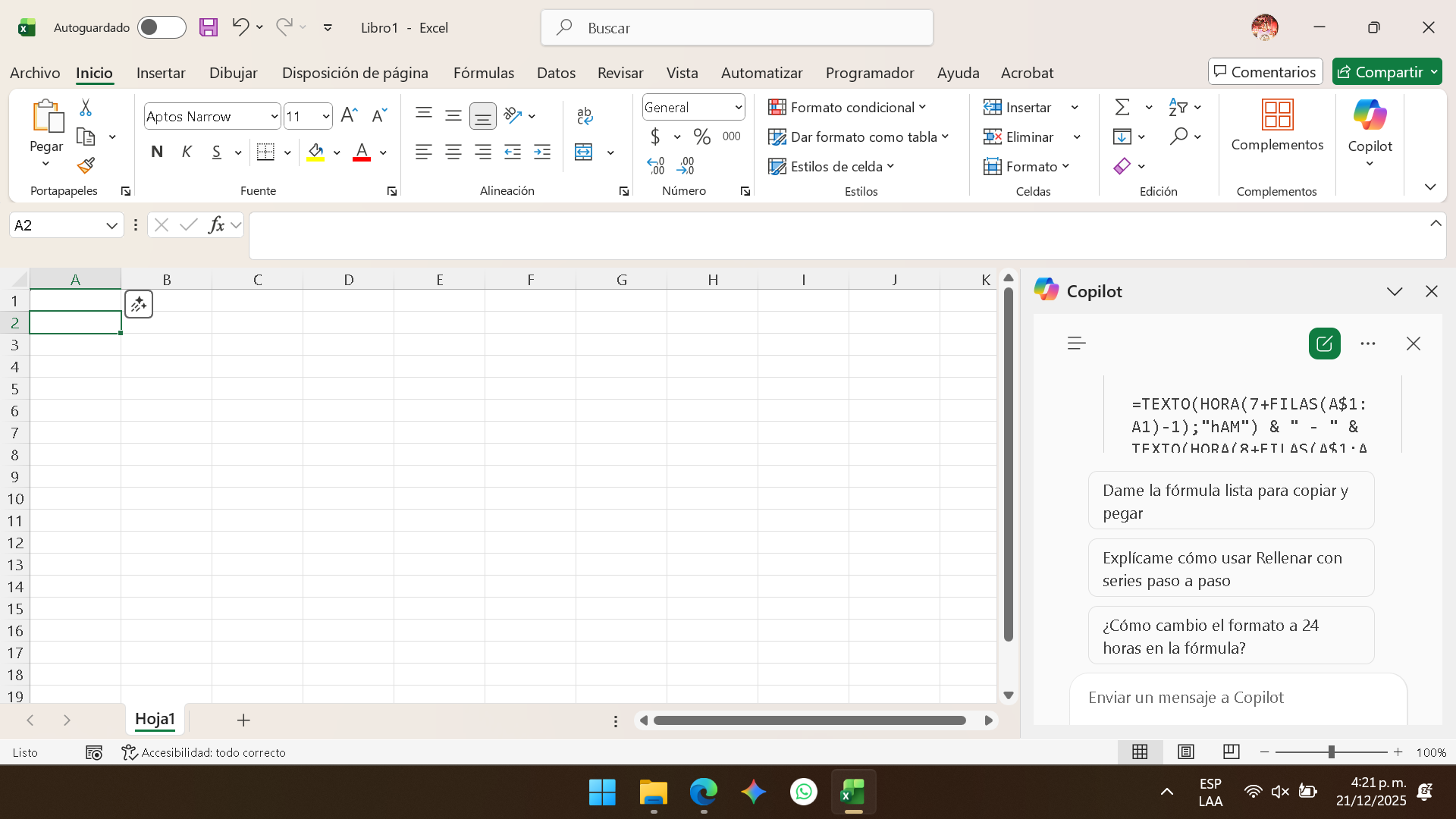Switch to Diseño de página view in status bar
The image size is (1456, 819).
click(x=1185, y=752)
